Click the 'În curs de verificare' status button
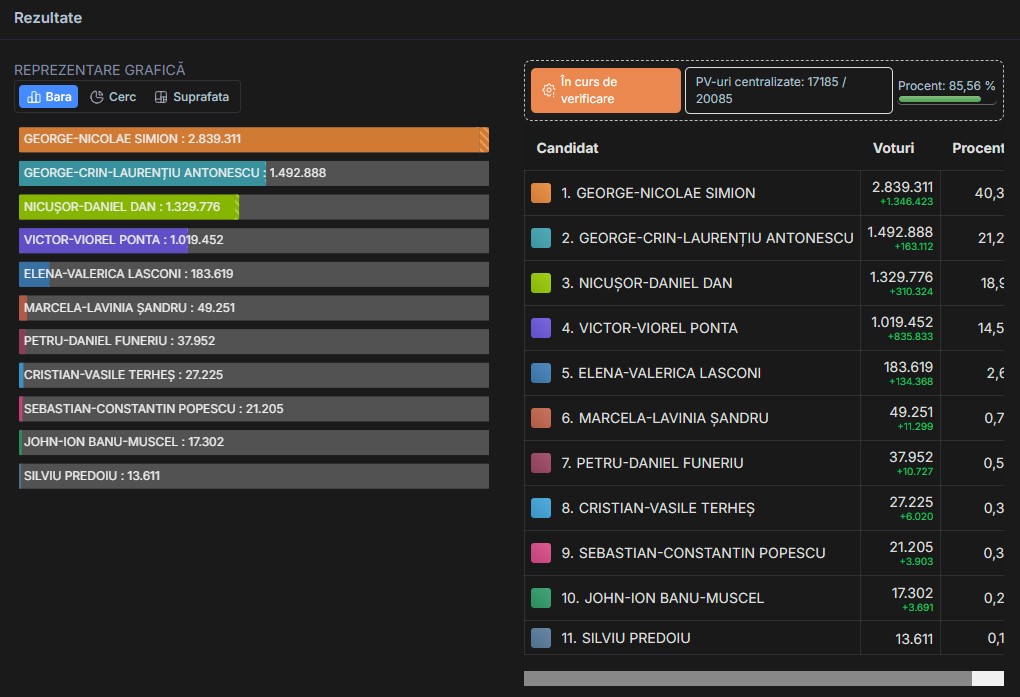1020x697 pixels. click(x=606, y=90)
